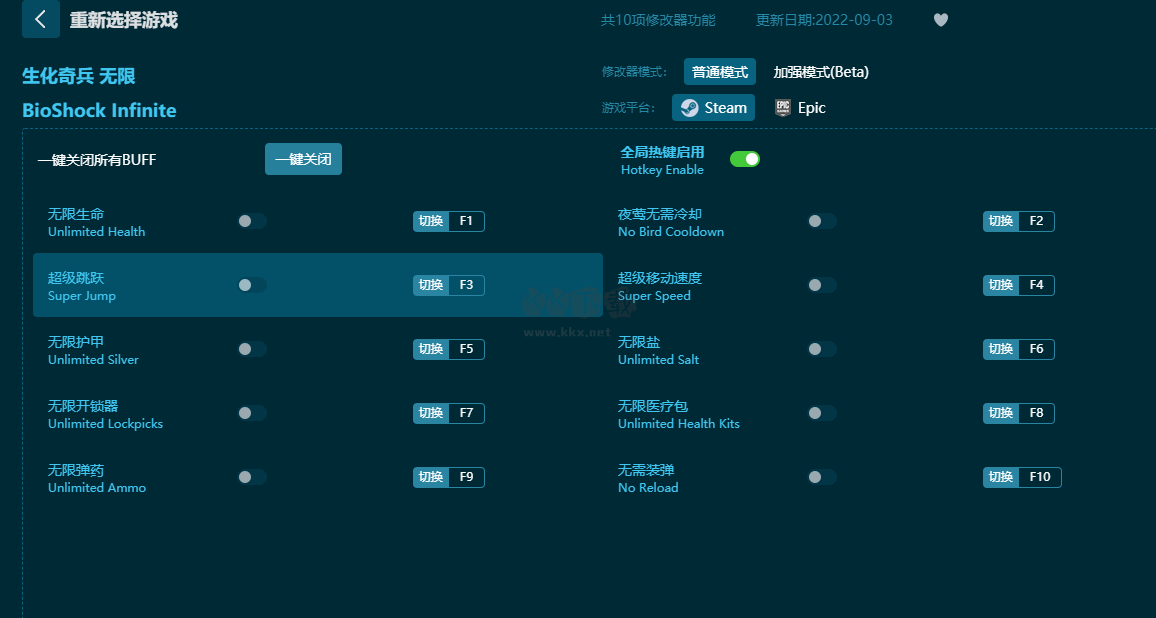The width and height of the screenshot is (1156, 618).
Task: Switch to 加强模式(Beta) mode tab
Action: pos(821,72)
